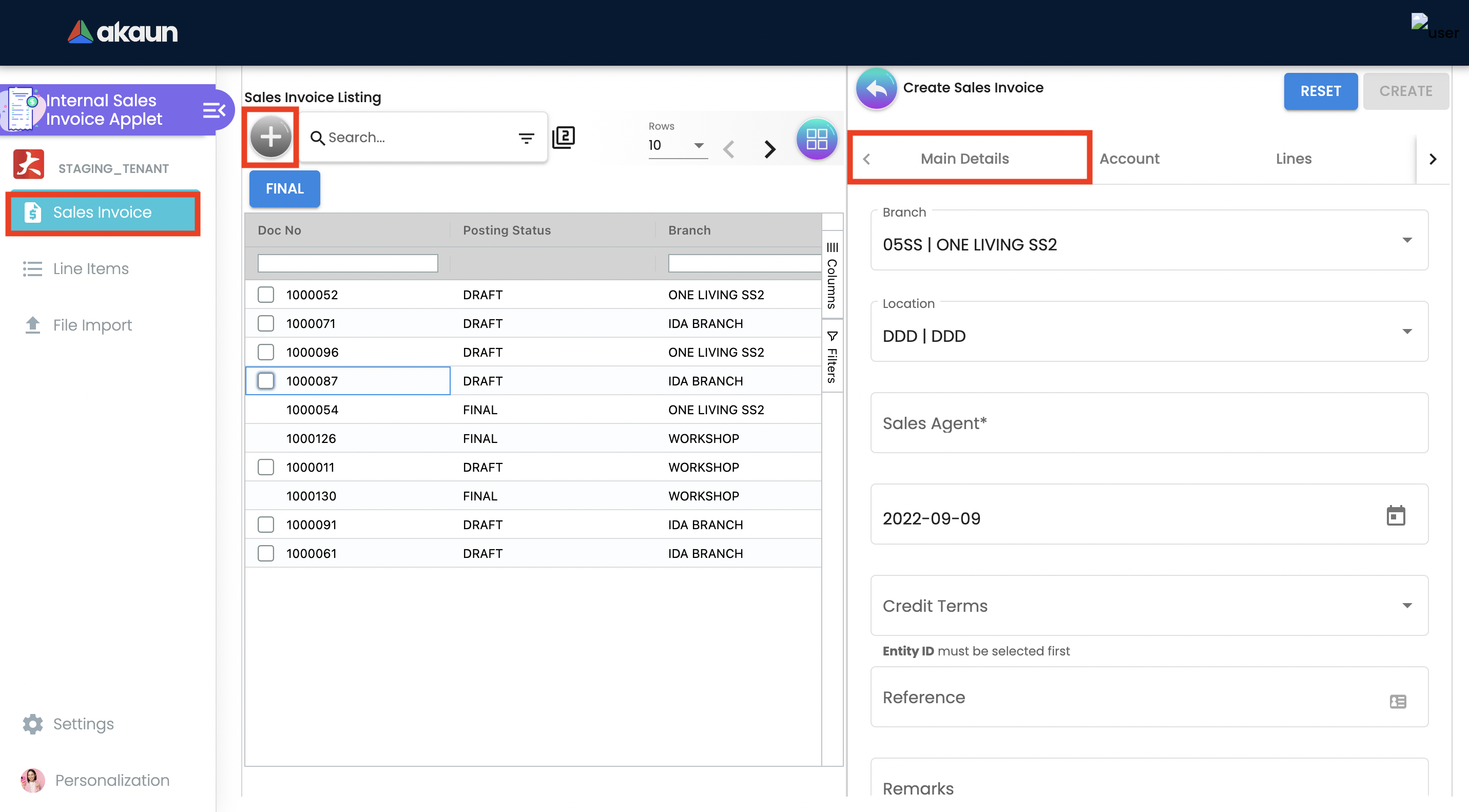1469x812 pixels.
Task: Open the calendar date picker icon
Action: (1395, 515)
